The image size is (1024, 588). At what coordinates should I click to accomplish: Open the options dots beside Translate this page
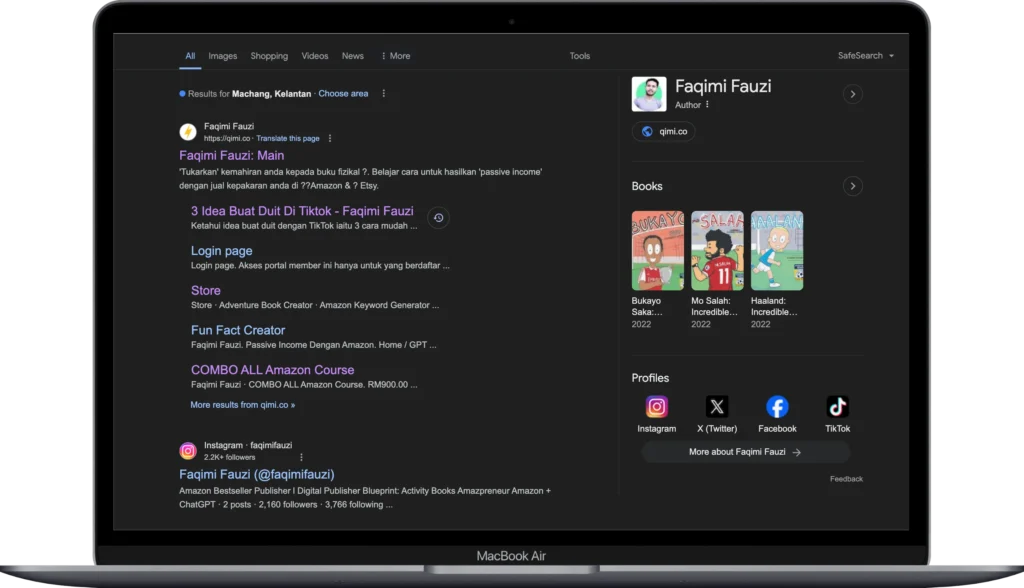coord(330,139)
